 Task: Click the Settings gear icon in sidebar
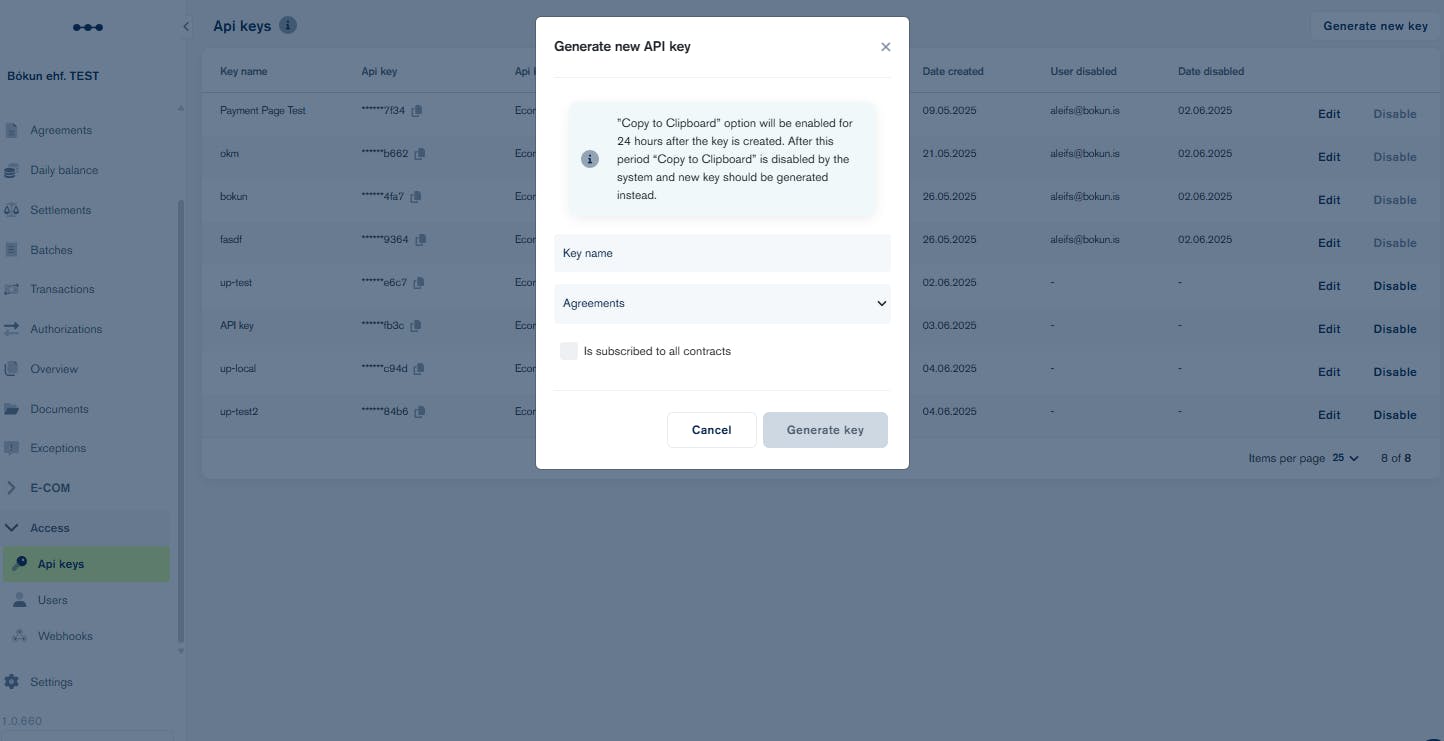click(x=11, y=682)
